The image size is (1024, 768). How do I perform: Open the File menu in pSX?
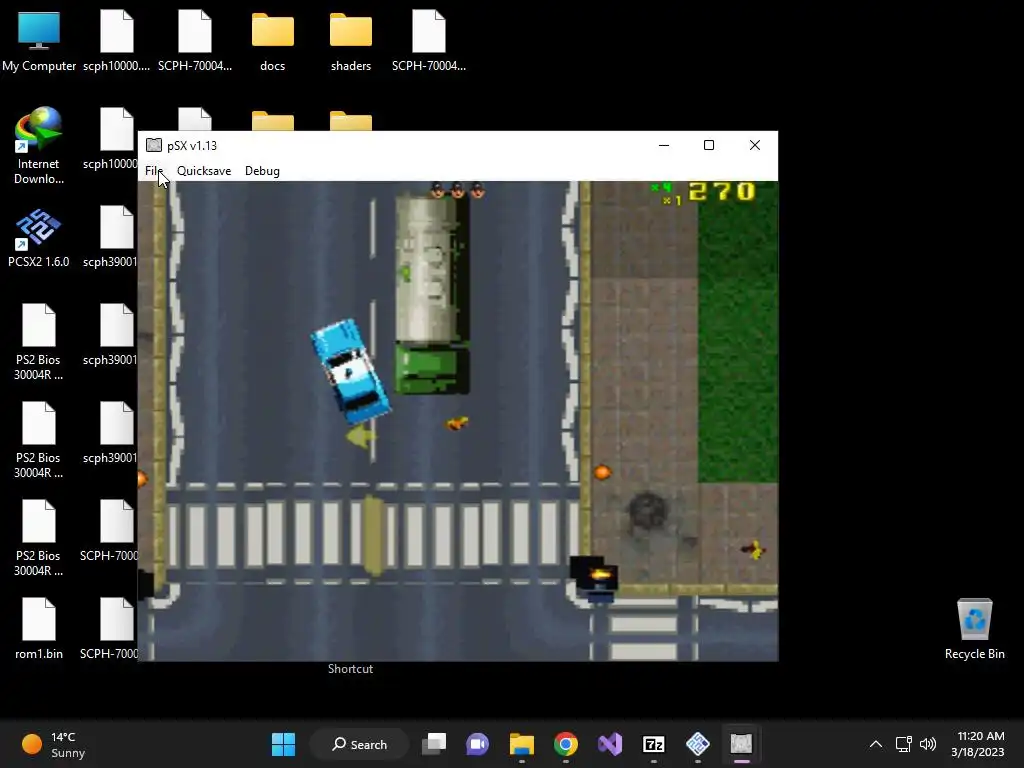click(x=153, y=170)
